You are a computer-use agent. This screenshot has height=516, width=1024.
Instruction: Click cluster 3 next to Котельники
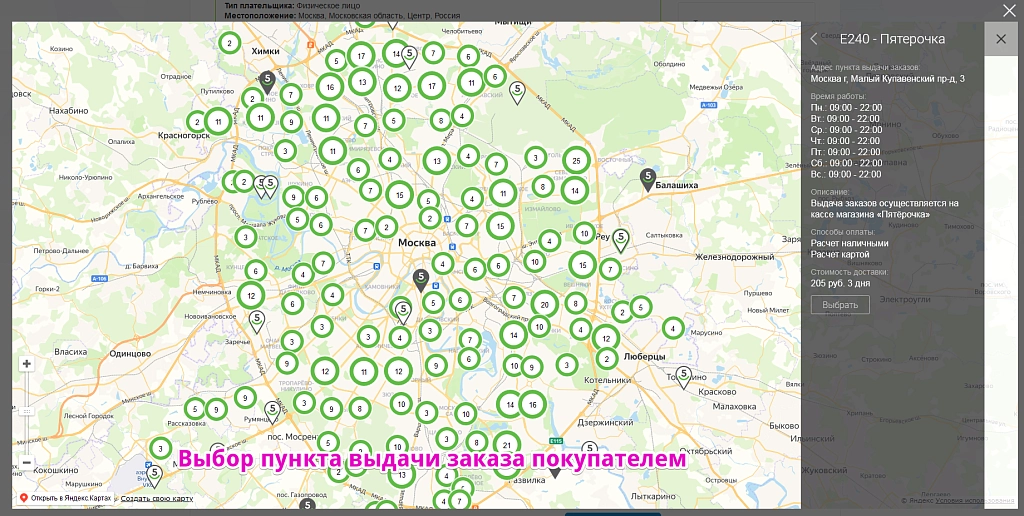(567, 364)
